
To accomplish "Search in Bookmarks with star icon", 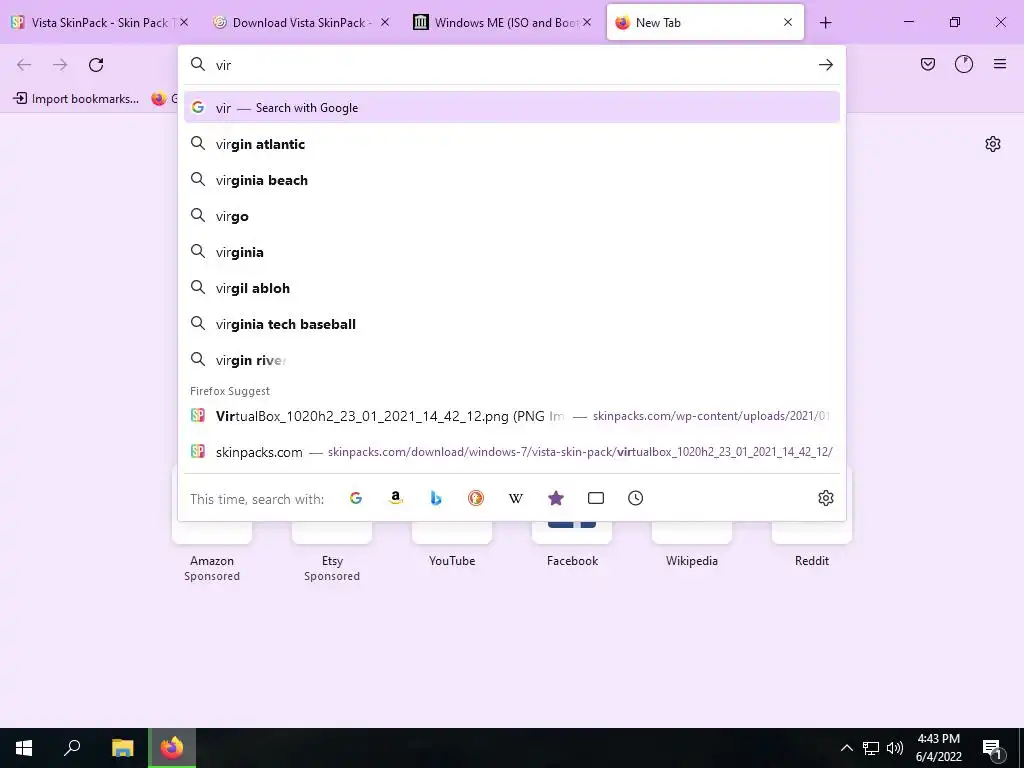I will [x=556, y=498].
